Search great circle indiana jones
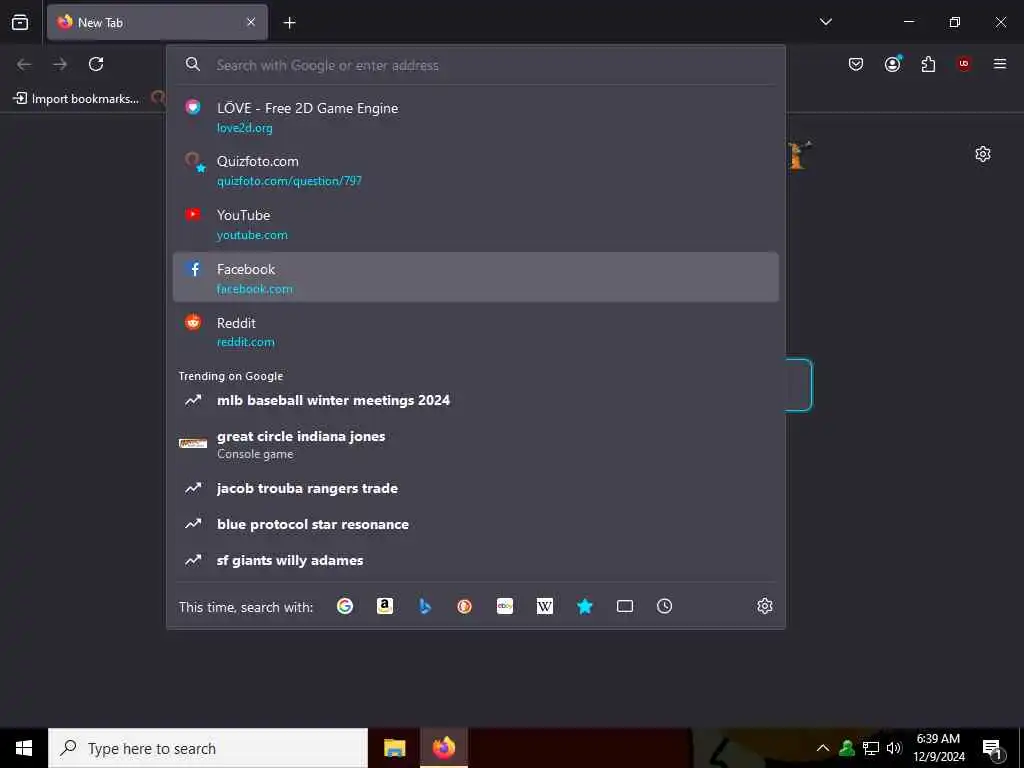1024x768 pixels. coord(475,444)
